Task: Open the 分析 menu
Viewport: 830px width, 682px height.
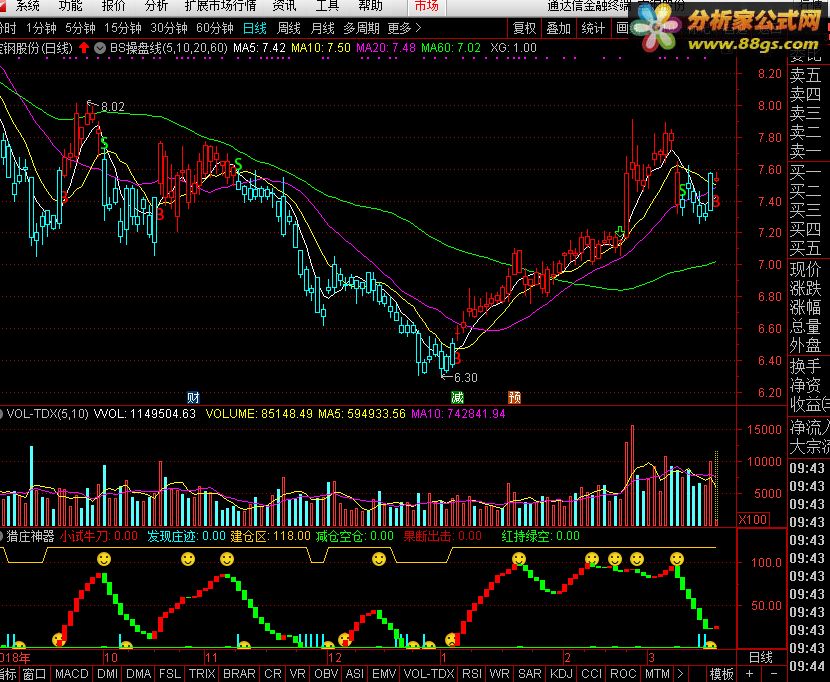Action: [x=156, y=6]
